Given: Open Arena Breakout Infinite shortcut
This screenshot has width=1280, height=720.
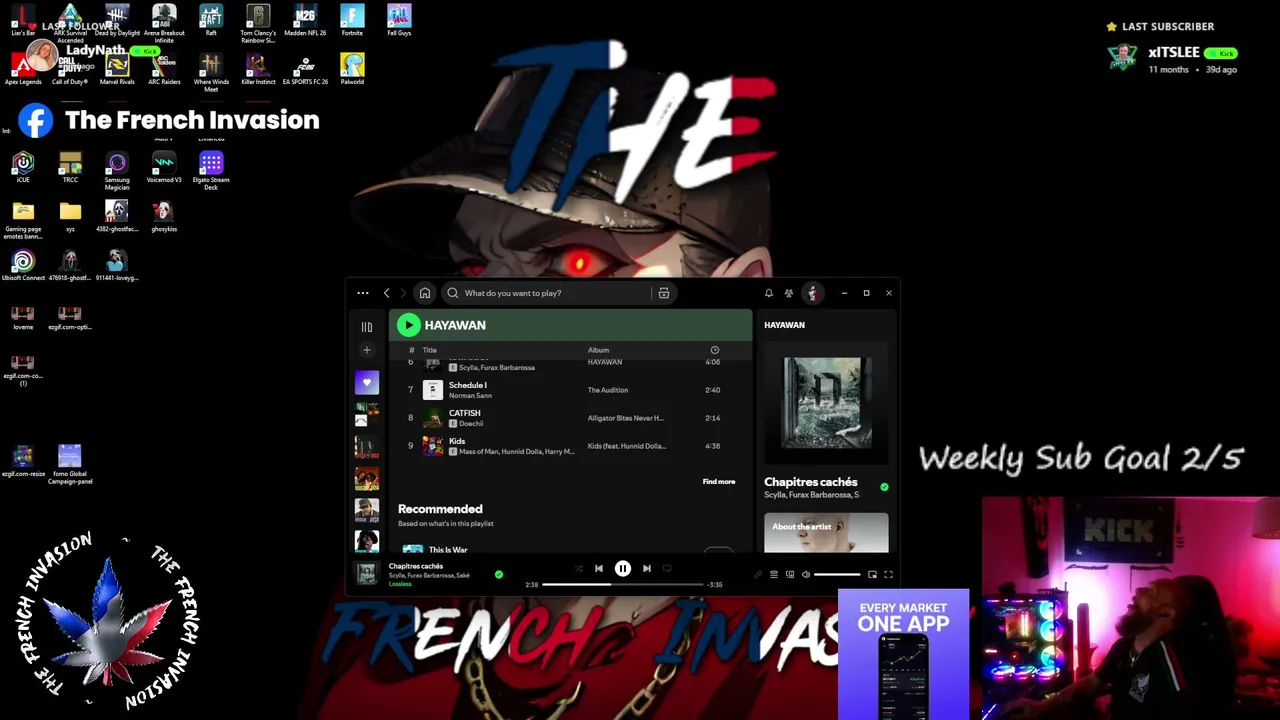Looking at the screenshot, I should click(x=164, y=24).
